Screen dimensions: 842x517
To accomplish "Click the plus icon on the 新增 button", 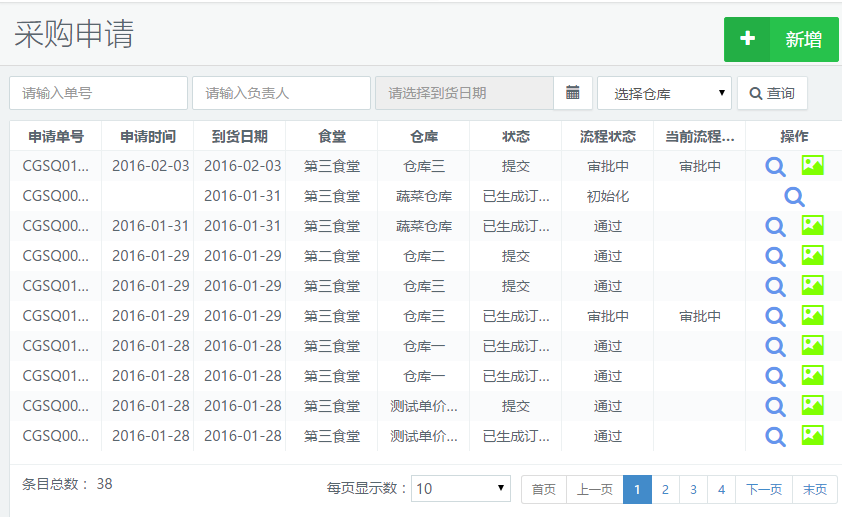I will (747, 39).
